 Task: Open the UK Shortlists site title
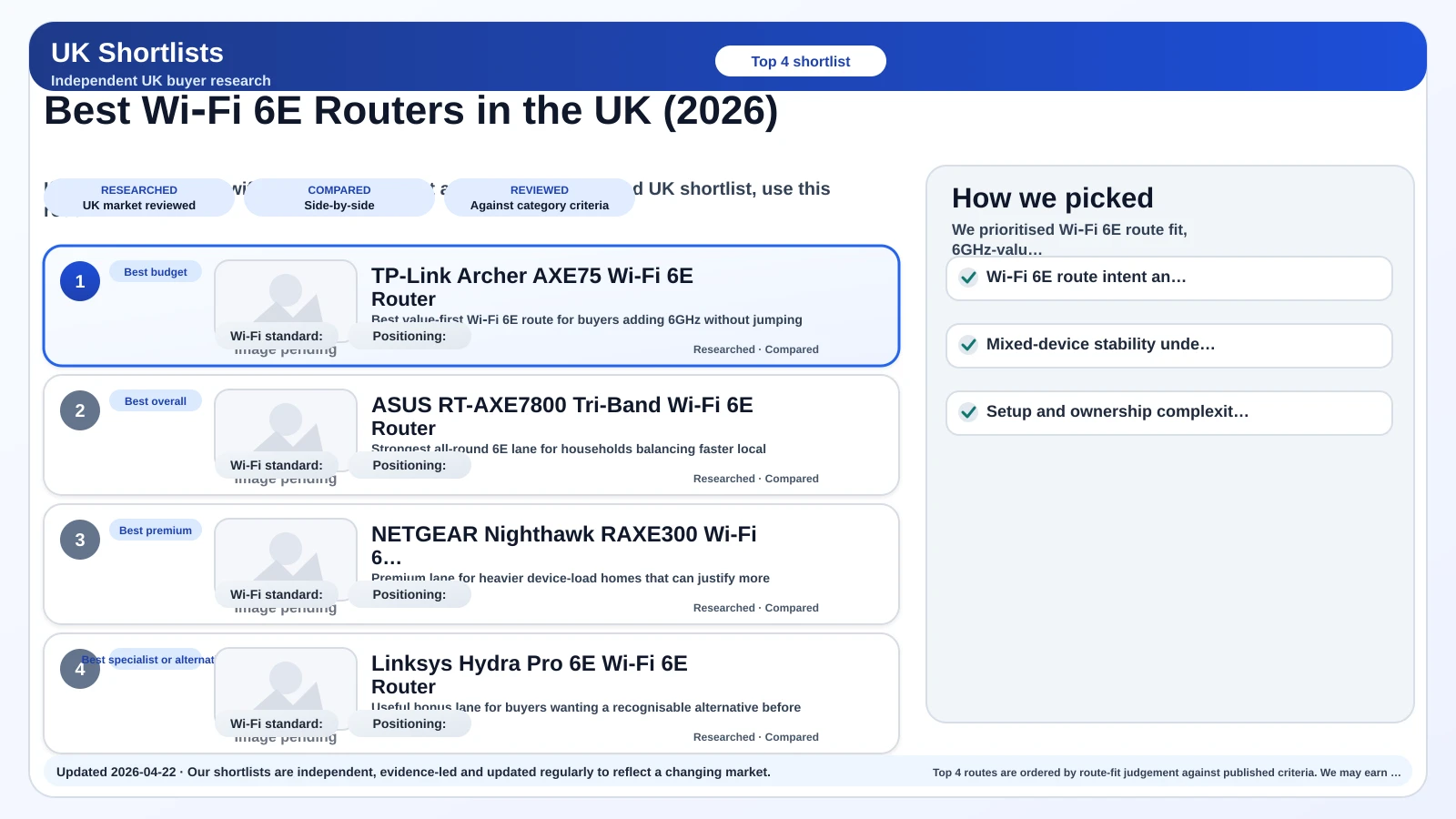tap(137, 53)
